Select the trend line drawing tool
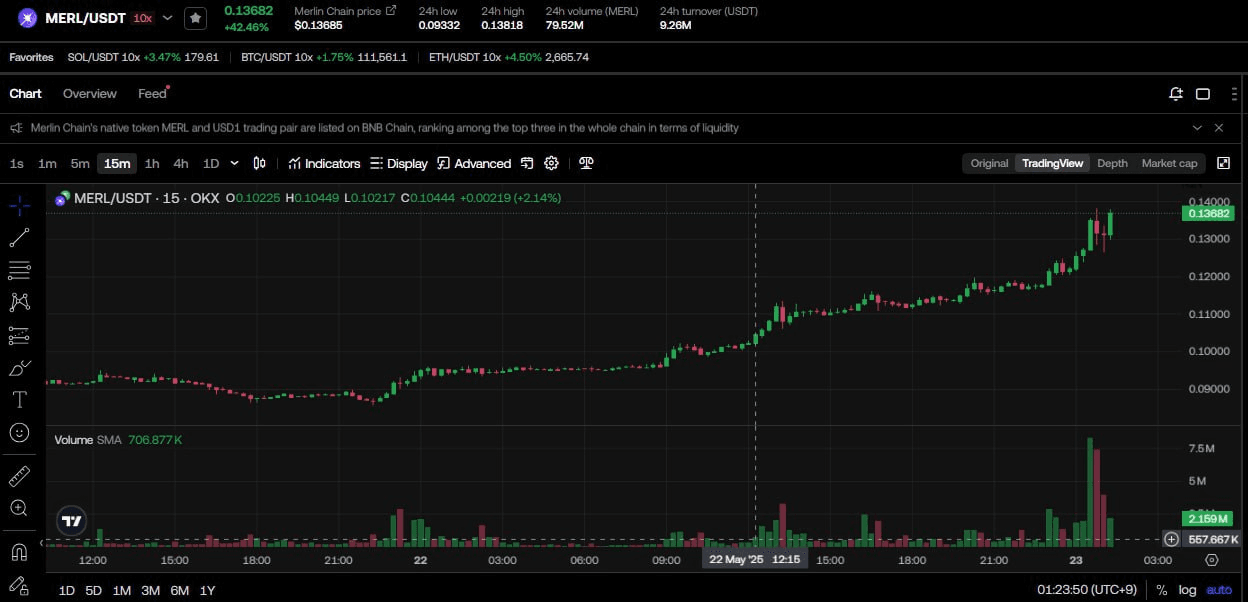This screenshot has height=602, width=1248. click(x=19, y=238)
